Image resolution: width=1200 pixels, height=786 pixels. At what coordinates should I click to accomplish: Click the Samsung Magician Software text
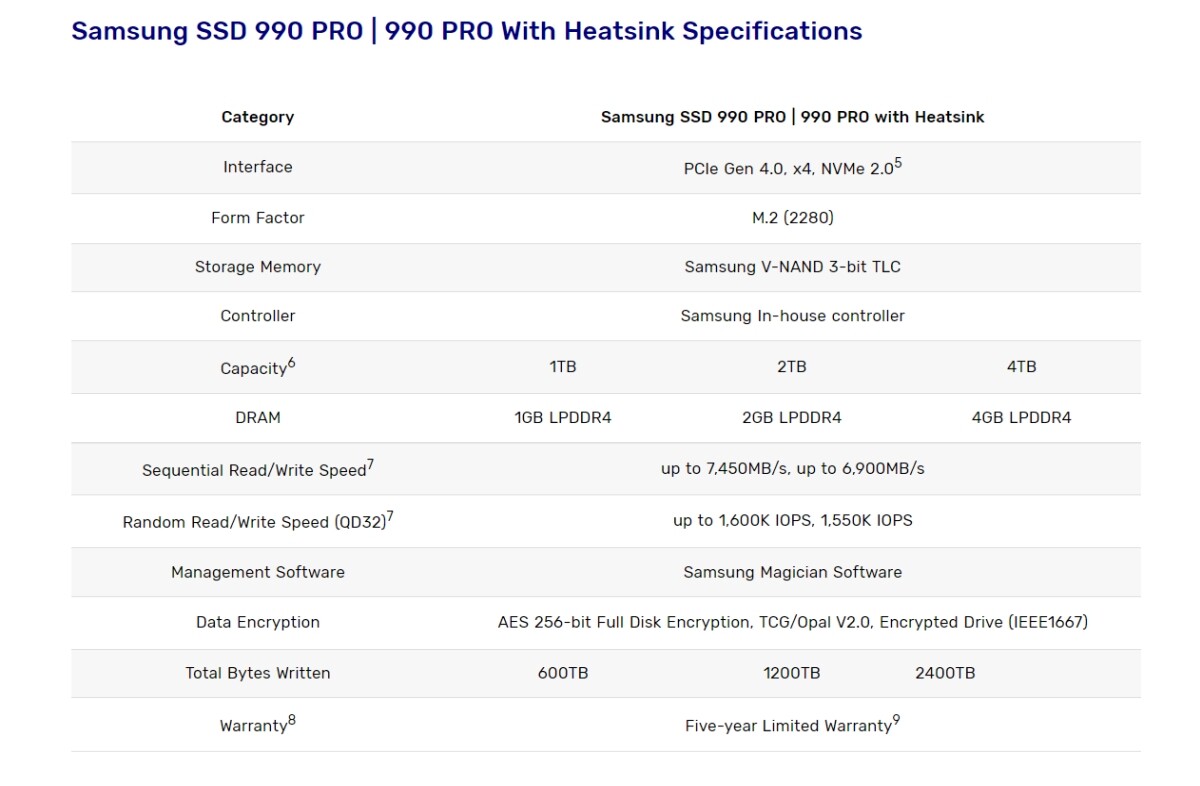tap(792, 572)
